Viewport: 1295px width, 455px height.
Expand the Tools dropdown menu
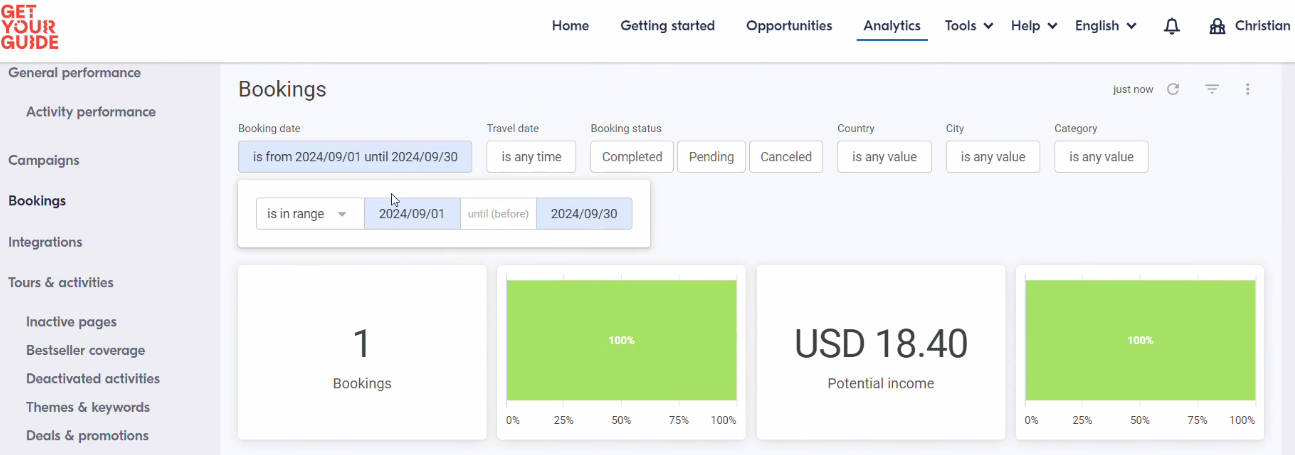[x=969, y=26]
